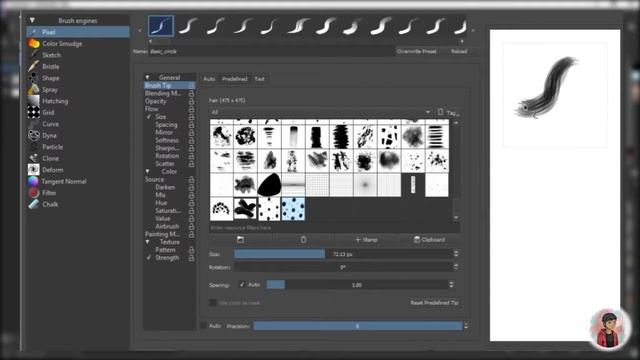Select the Pixel brush engine
This screenshot has width=640, height=360.
[78, 32]
